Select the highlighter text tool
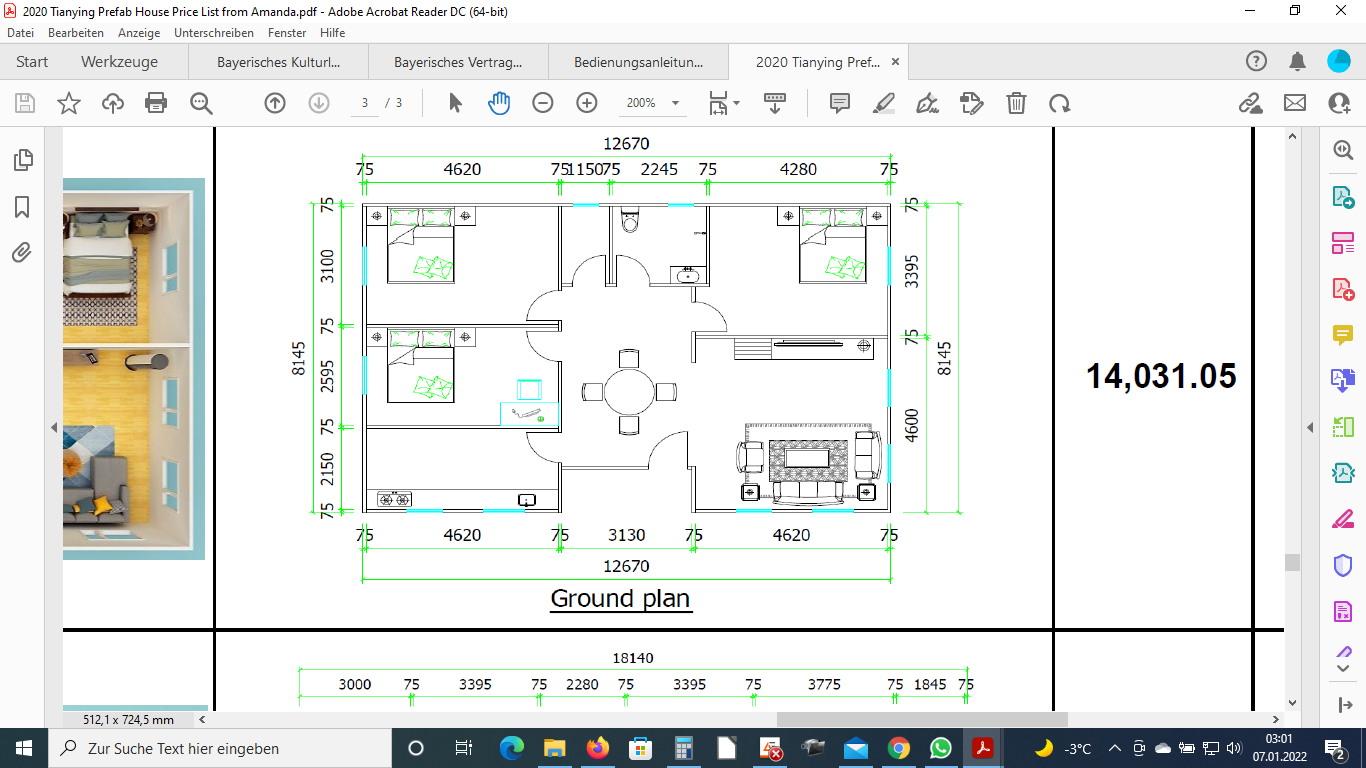The image size is (1366, 768). coord(884,103)
